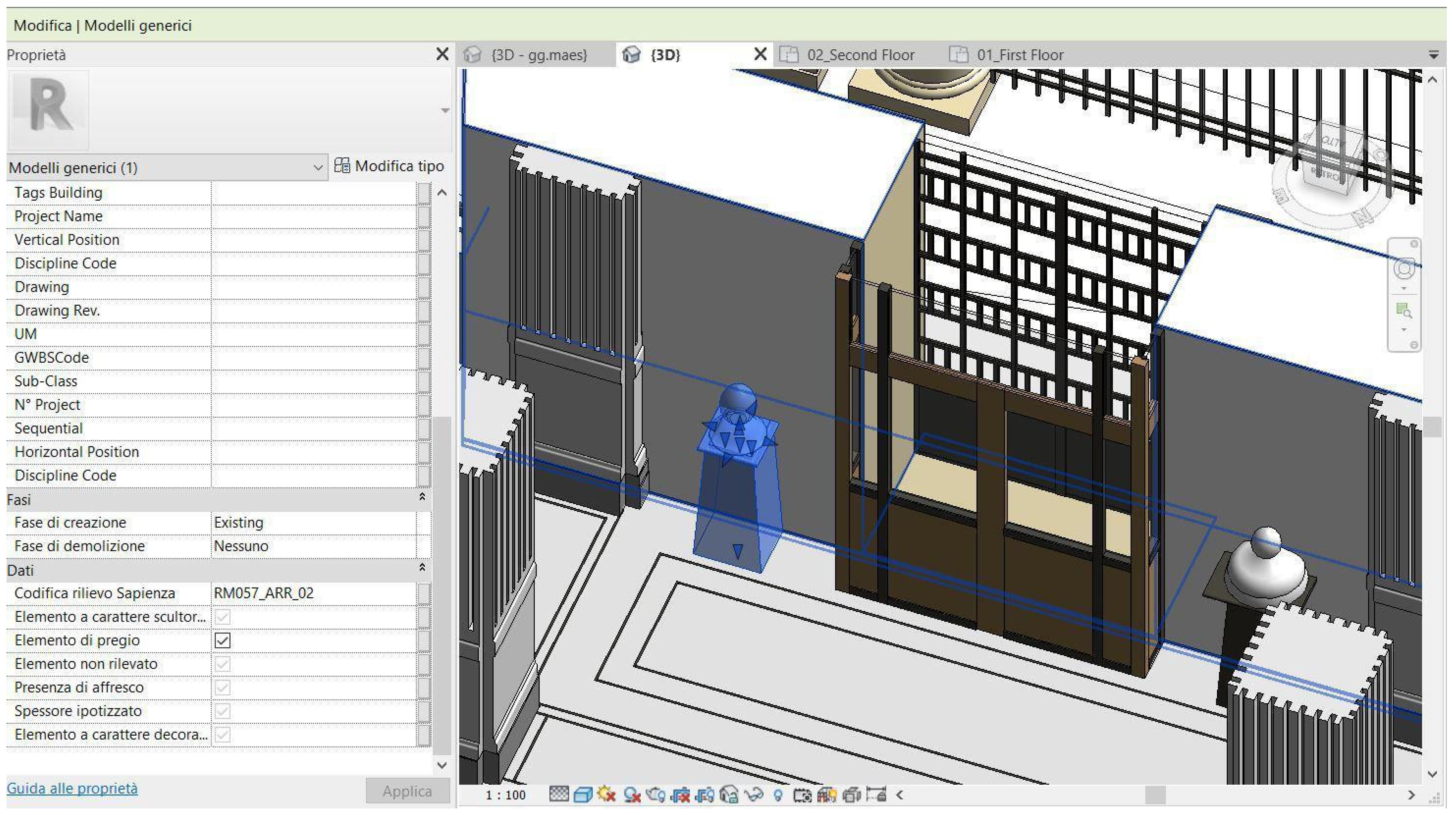Click Reveal Hidden Elements lightbulb icon
Image resolution: width=1456 pixels, height=815 pixels.
point(778,795)
